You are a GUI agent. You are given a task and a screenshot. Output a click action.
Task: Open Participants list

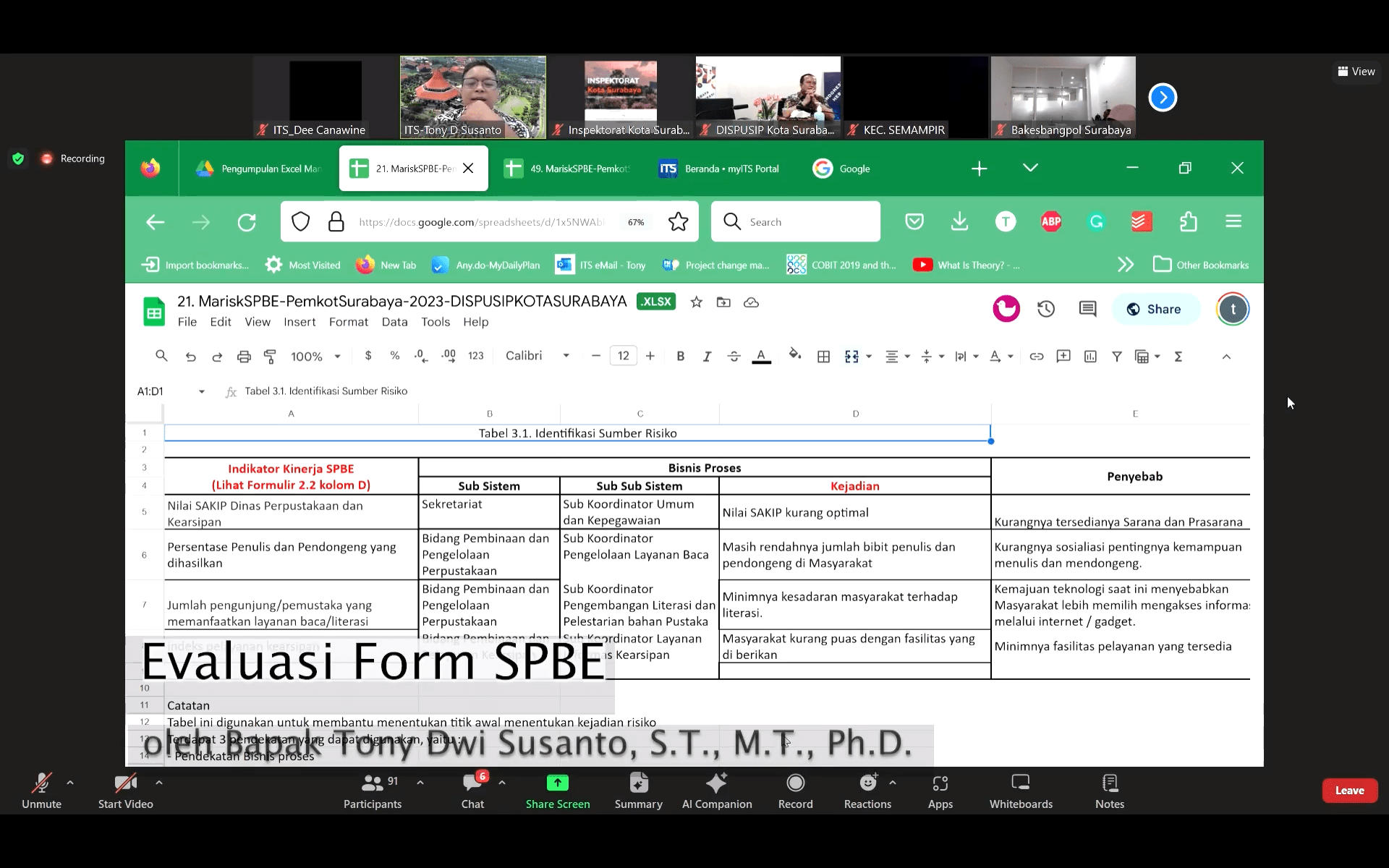click(x=372, y=790)
